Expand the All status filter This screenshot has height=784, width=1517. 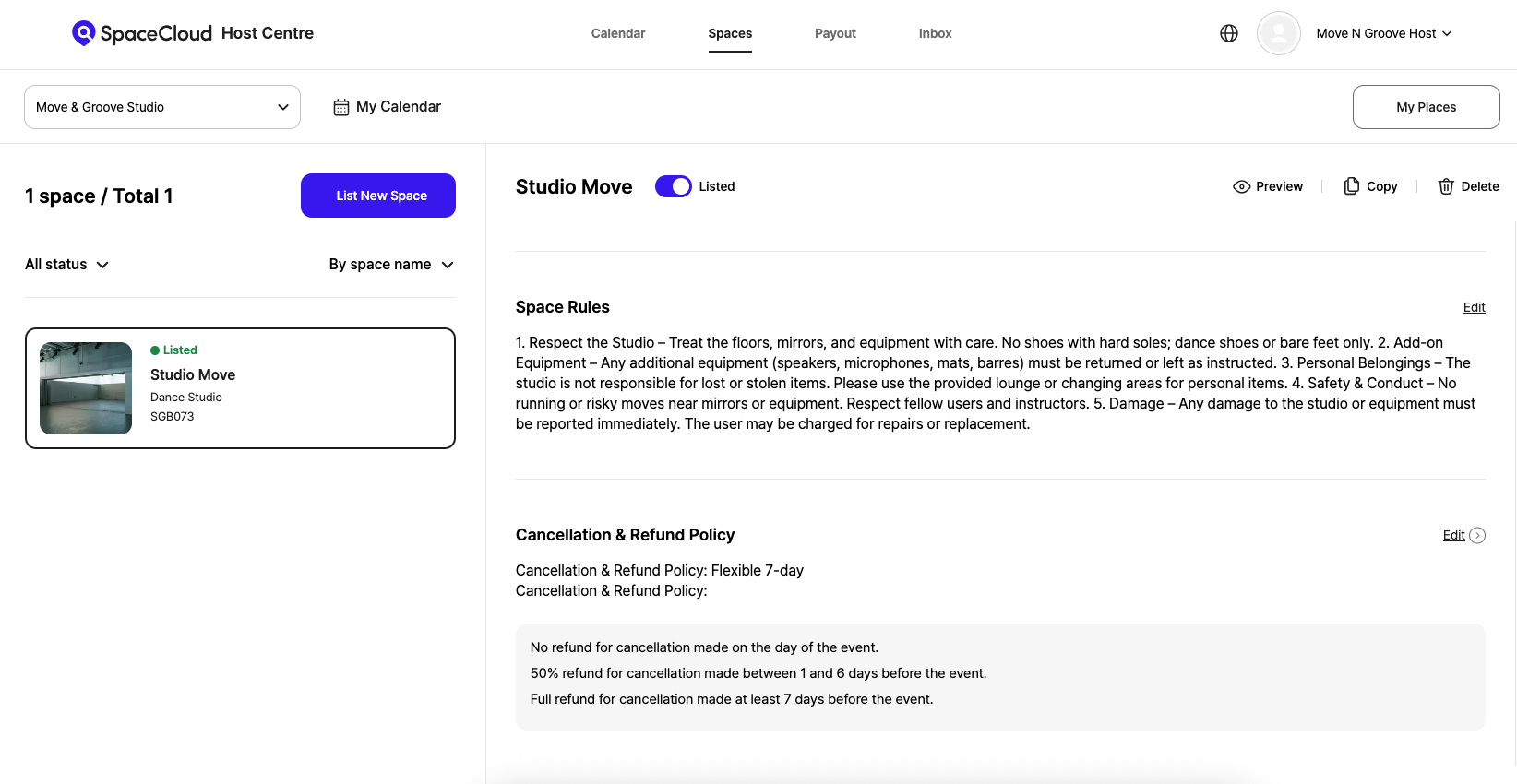click(67, 265)
